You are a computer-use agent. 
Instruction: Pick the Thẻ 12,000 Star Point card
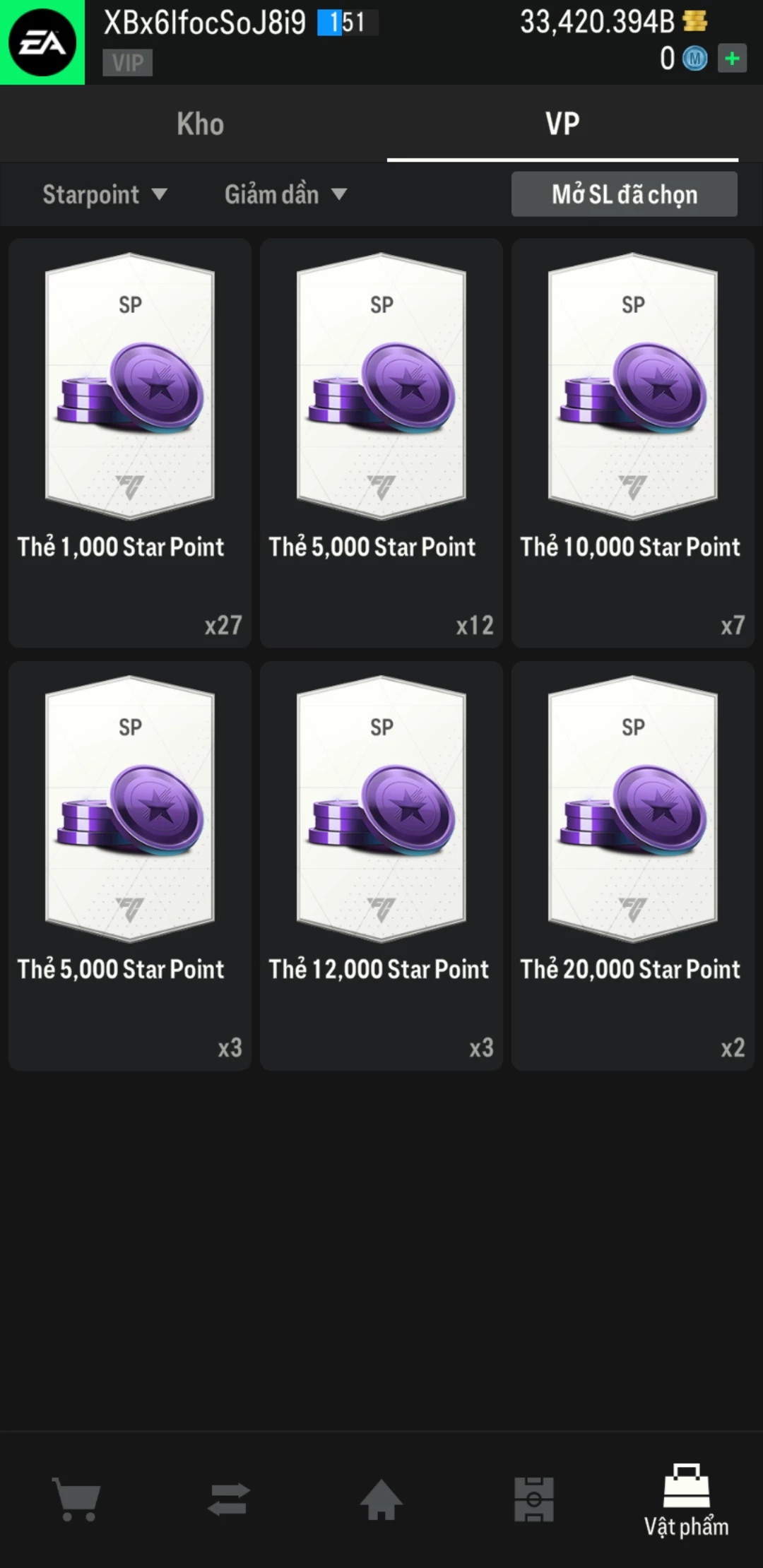coord(381,865)
